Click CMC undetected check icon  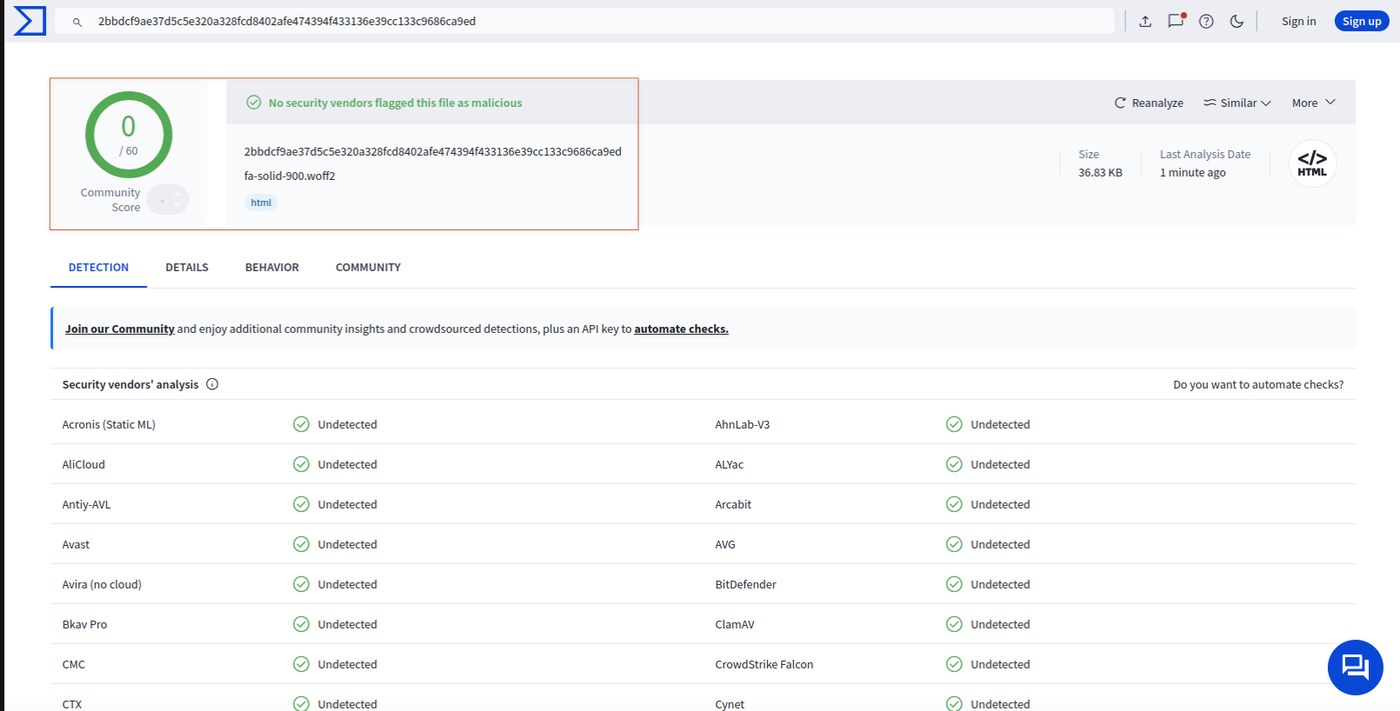coord(301,665)
